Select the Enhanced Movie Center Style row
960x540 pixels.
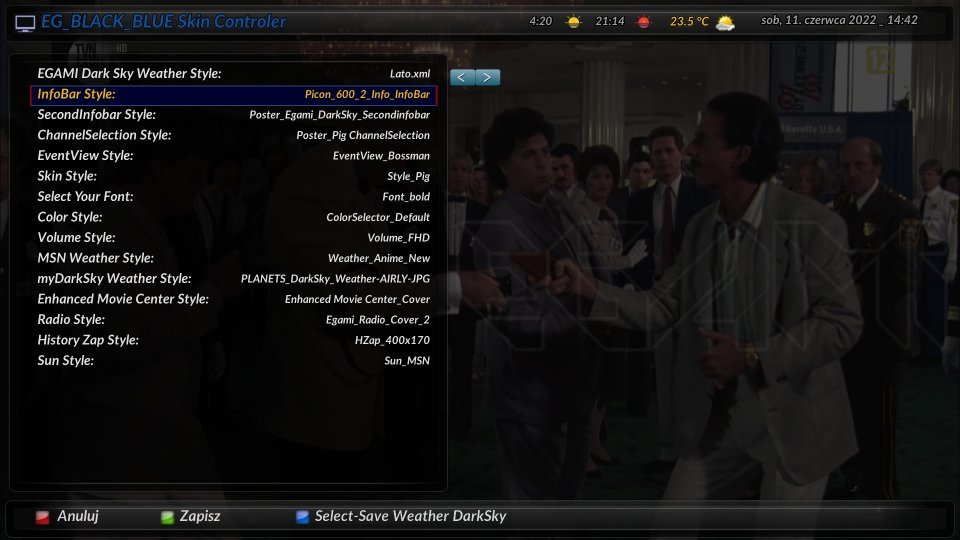coord(233,299)
